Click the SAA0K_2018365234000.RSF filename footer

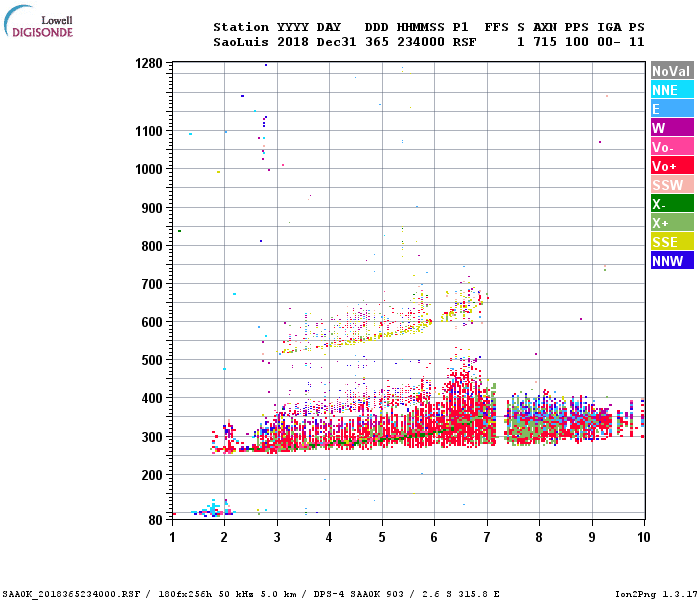tap(71, 594)
